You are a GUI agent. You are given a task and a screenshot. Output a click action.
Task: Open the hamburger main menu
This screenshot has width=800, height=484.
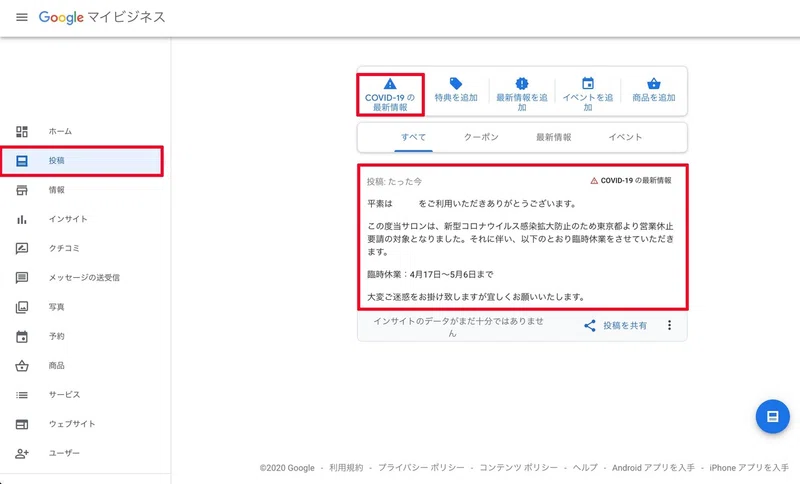[21, 17]
